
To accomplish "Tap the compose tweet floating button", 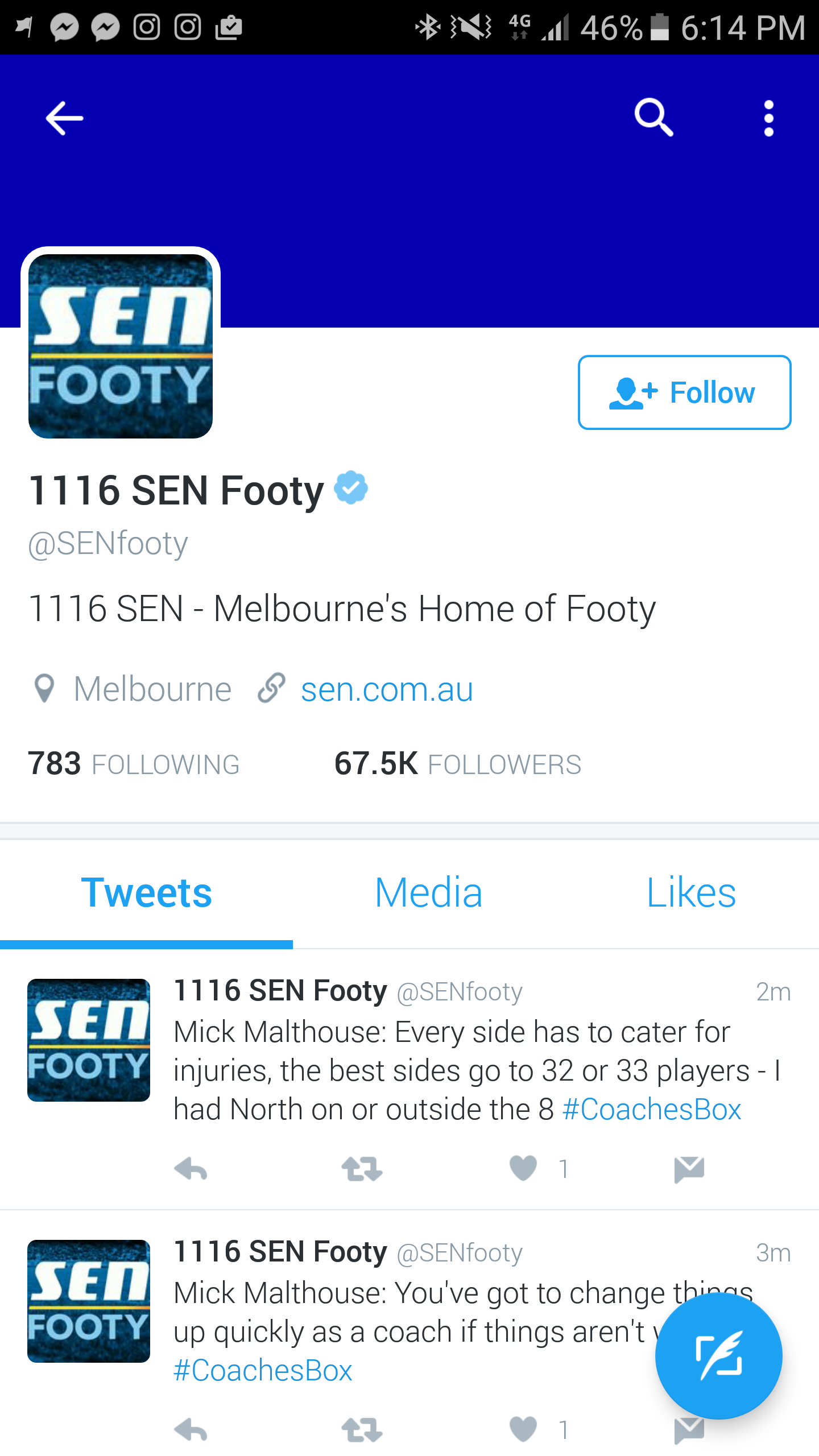I will tap(718, 1356).
